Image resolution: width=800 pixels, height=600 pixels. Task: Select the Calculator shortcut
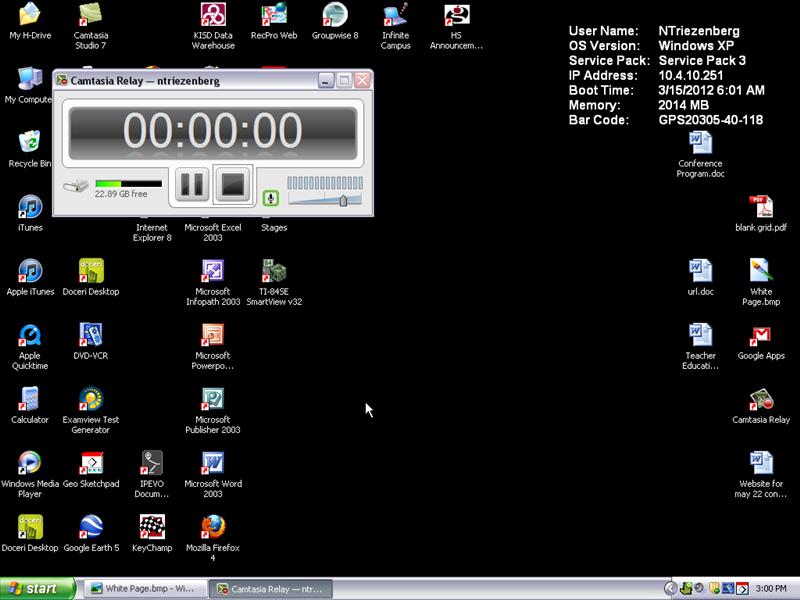[30, 405]
